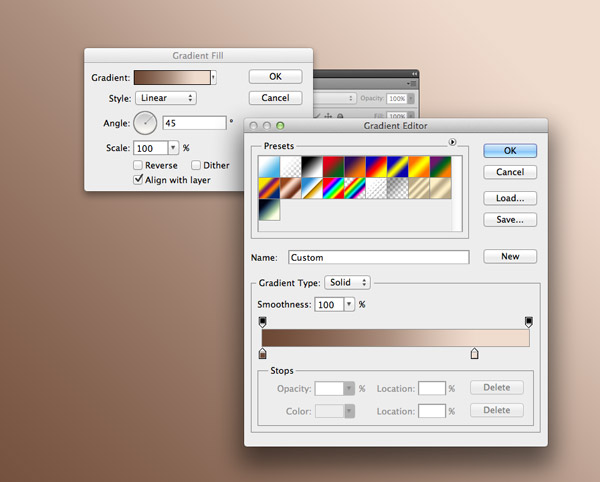Choose the rainbow spectrum gradient preset

click(x=333, y=188)
